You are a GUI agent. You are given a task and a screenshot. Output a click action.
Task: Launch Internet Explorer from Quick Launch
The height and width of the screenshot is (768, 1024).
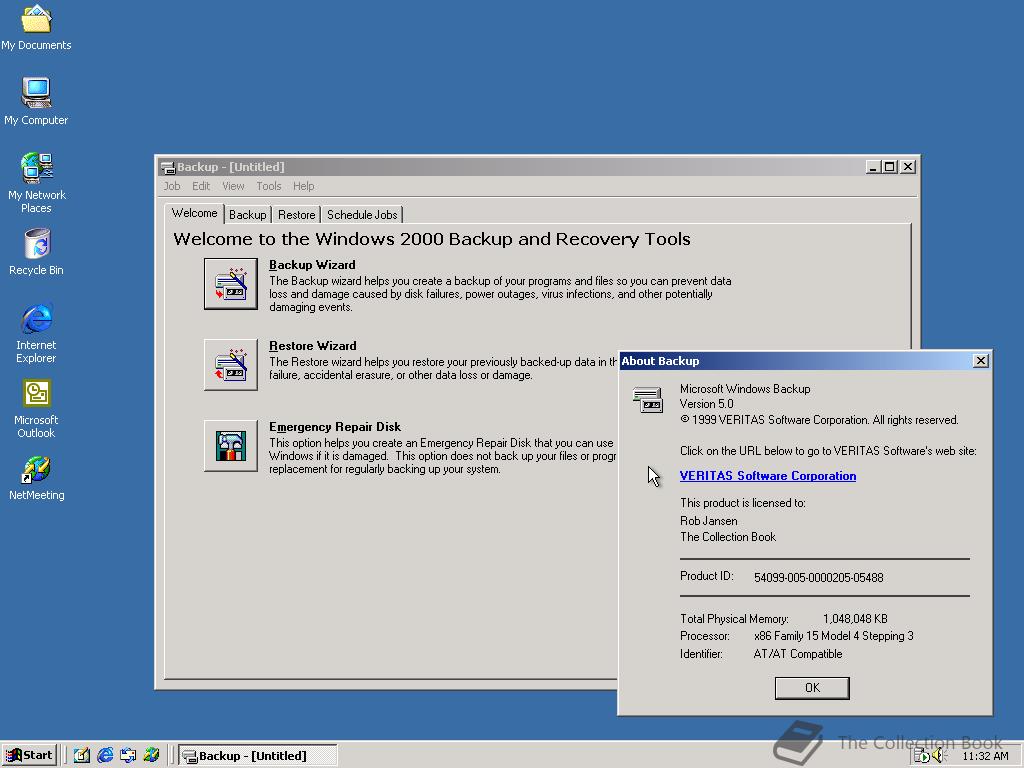tap(104, 756)
